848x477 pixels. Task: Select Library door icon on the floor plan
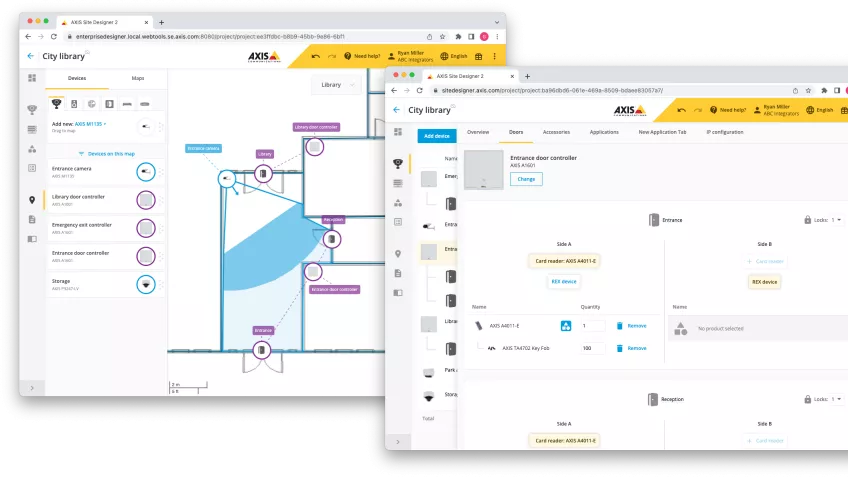pos(263,174)
